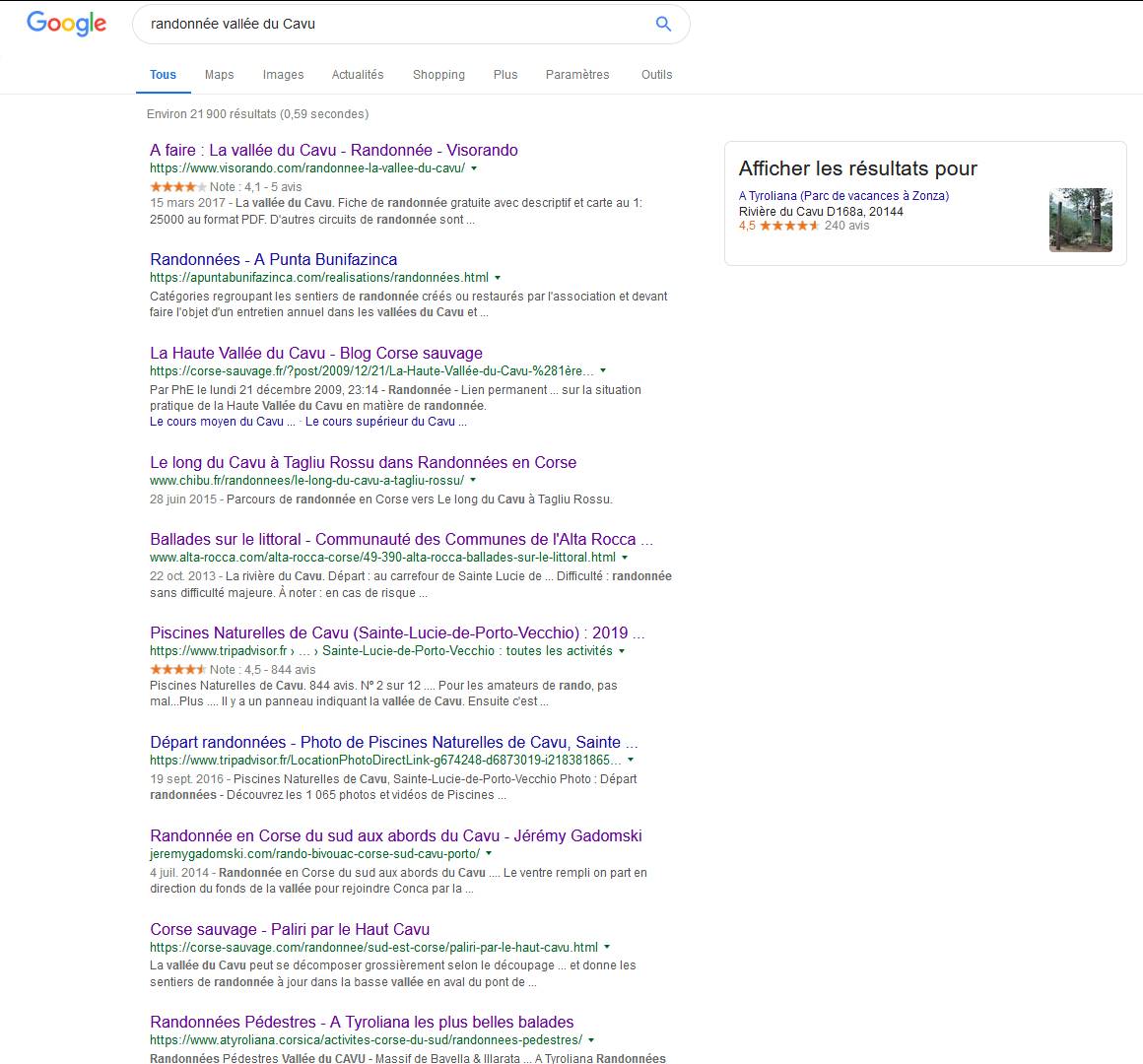Screen dimensions: 1143x1064
Task: Expand dropdown arrow next to atyroliana.corsica URL
Action: pyautogui.click(x=591, y=1040)
